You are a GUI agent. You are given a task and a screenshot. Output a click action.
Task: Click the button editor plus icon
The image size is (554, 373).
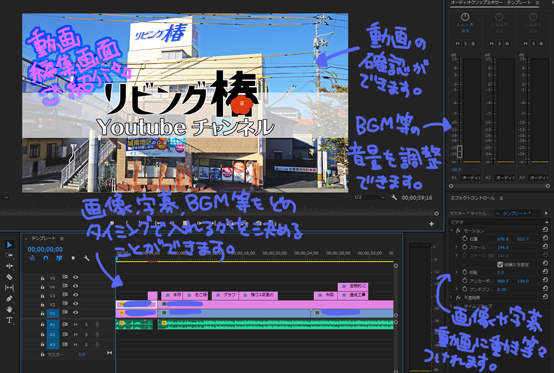pos(431,224)
